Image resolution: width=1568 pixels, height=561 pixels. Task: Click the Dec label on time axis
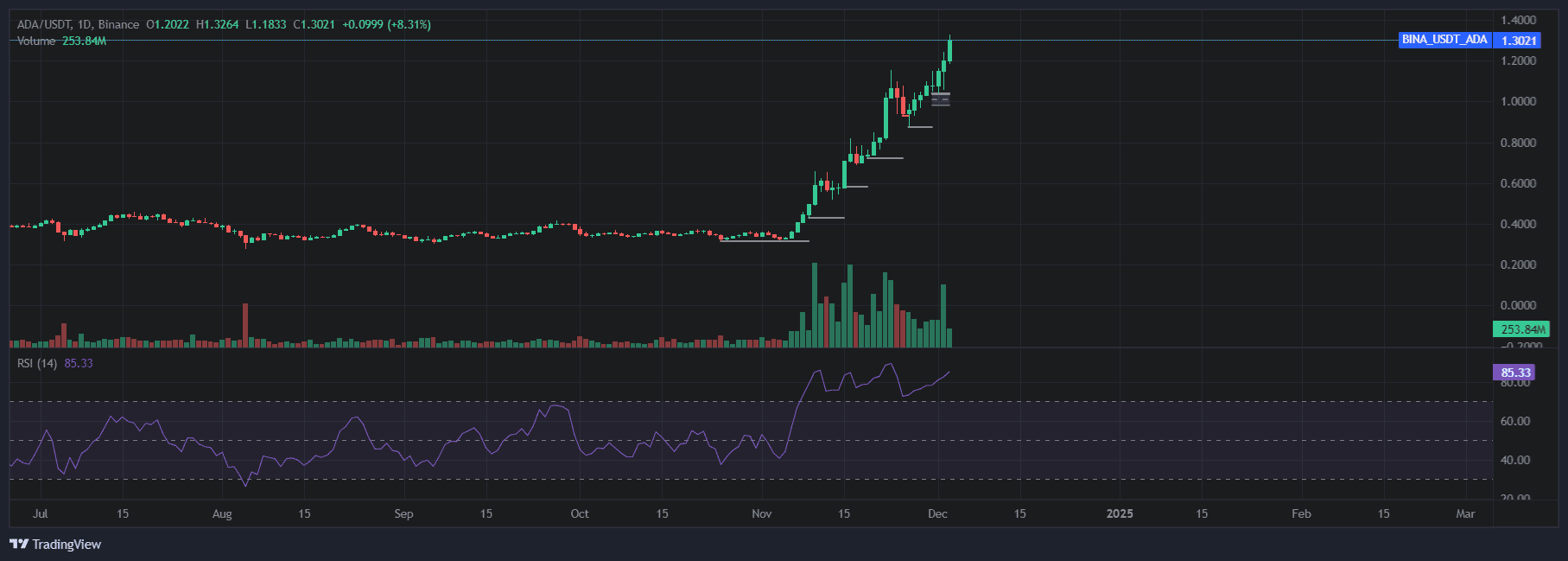937,513
